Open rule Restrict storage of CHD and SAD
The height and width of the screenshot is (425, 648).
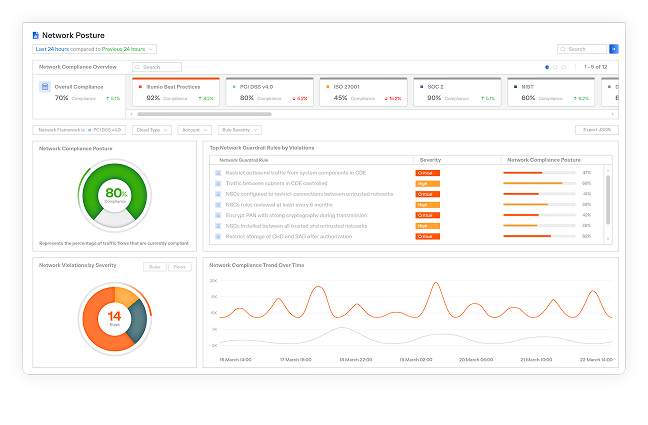tap(289, 237)
